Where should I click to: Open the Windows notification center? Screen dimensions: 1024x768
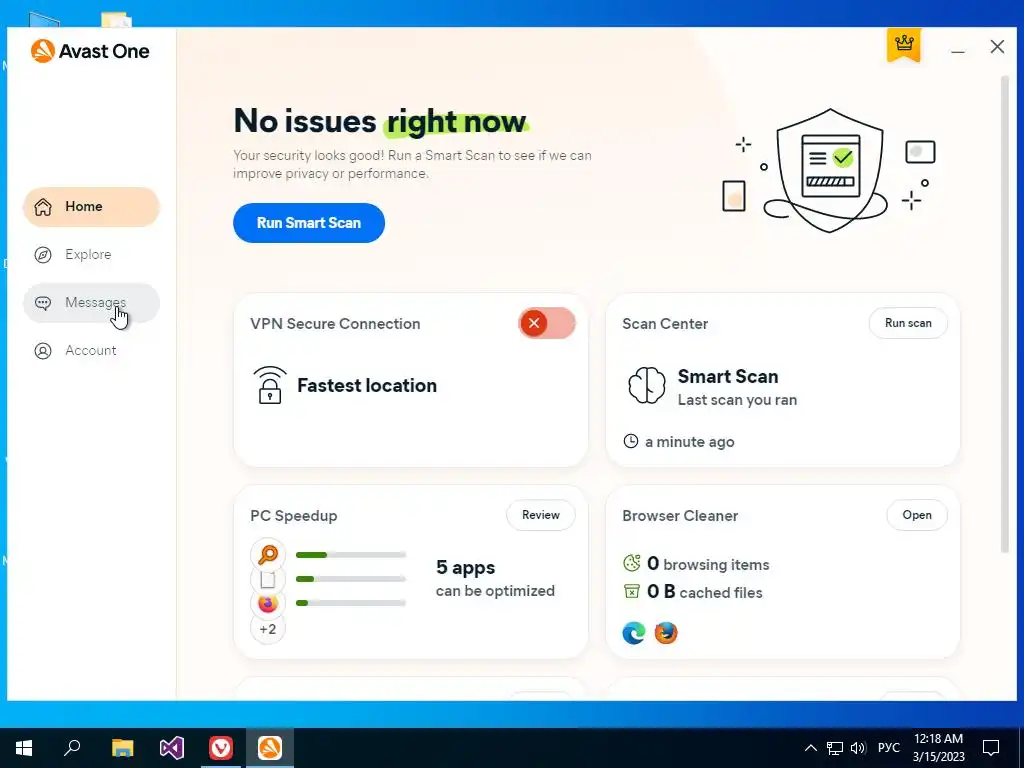[x=991, y=748]
